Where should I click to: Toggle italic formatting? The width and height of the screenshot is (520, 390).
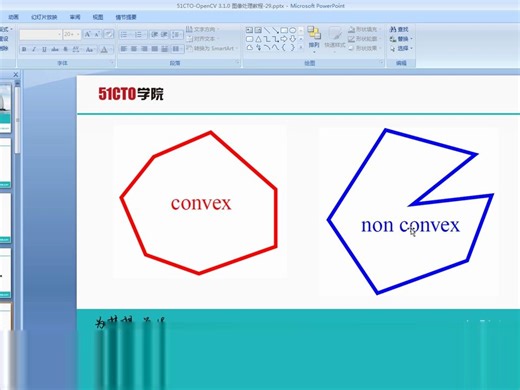click(x=34, y=50)
